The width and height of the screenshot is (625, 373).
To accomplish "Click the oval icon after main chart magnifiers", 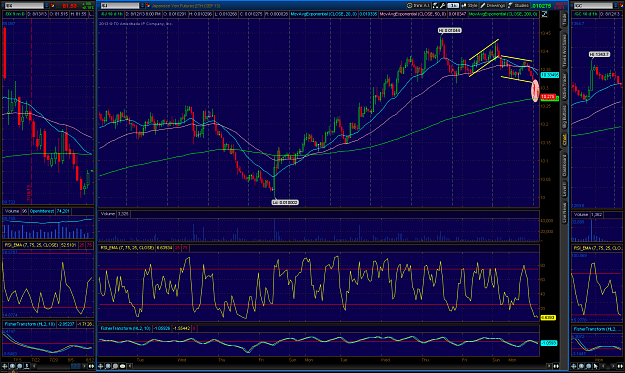I will pyautogui.click(x=122, y=366).
